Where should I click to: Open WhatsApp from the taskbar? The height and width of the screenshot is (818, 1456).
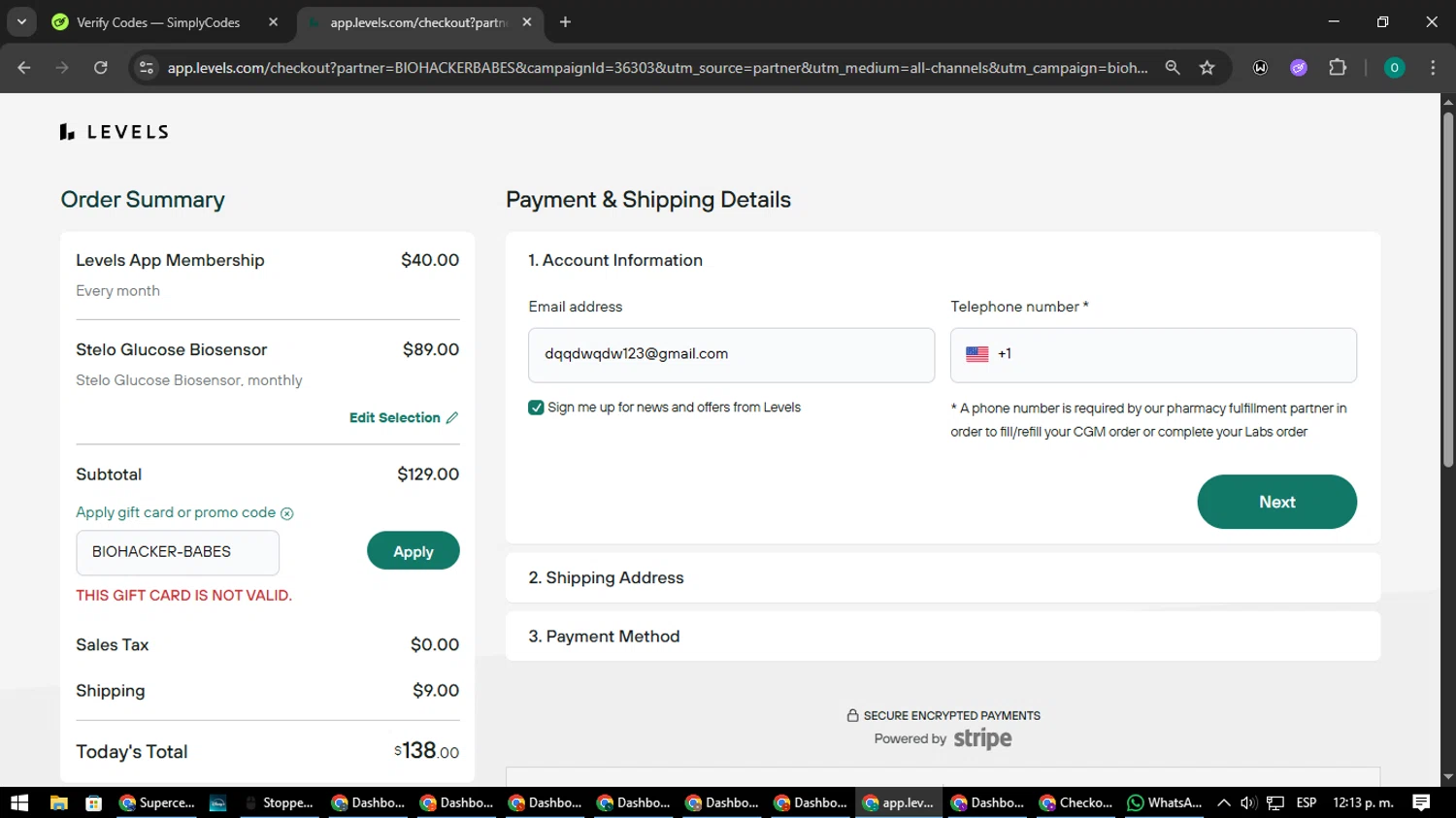(x=1166, y=802)
